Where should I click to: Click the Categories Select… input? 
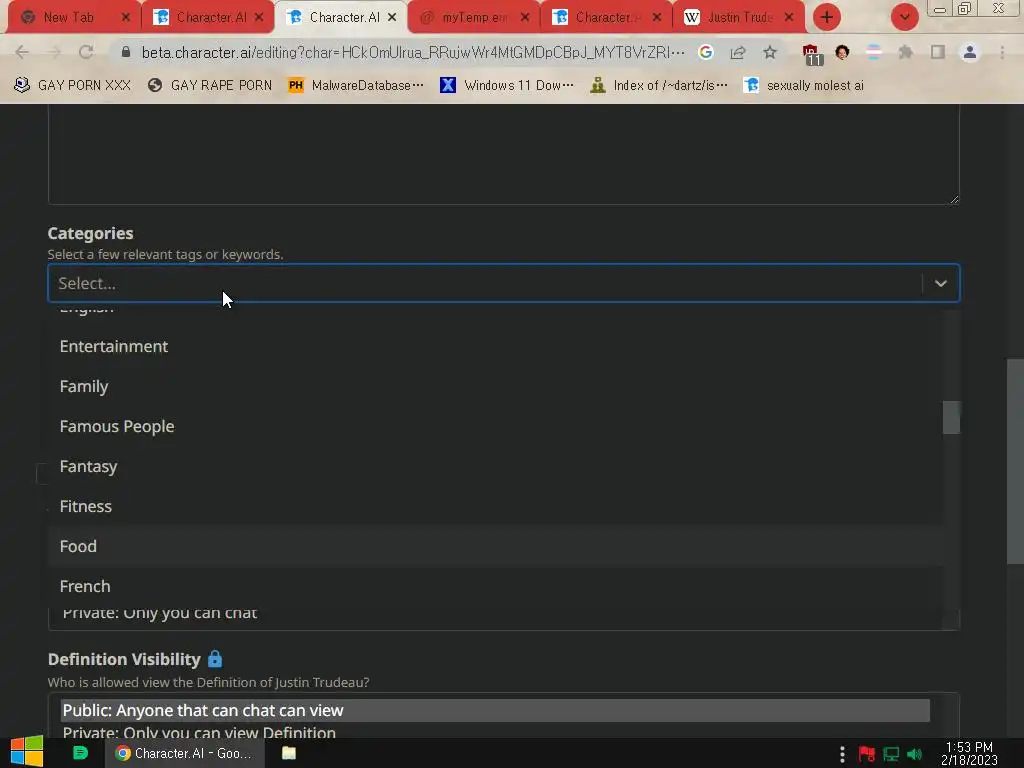point(483,283)
